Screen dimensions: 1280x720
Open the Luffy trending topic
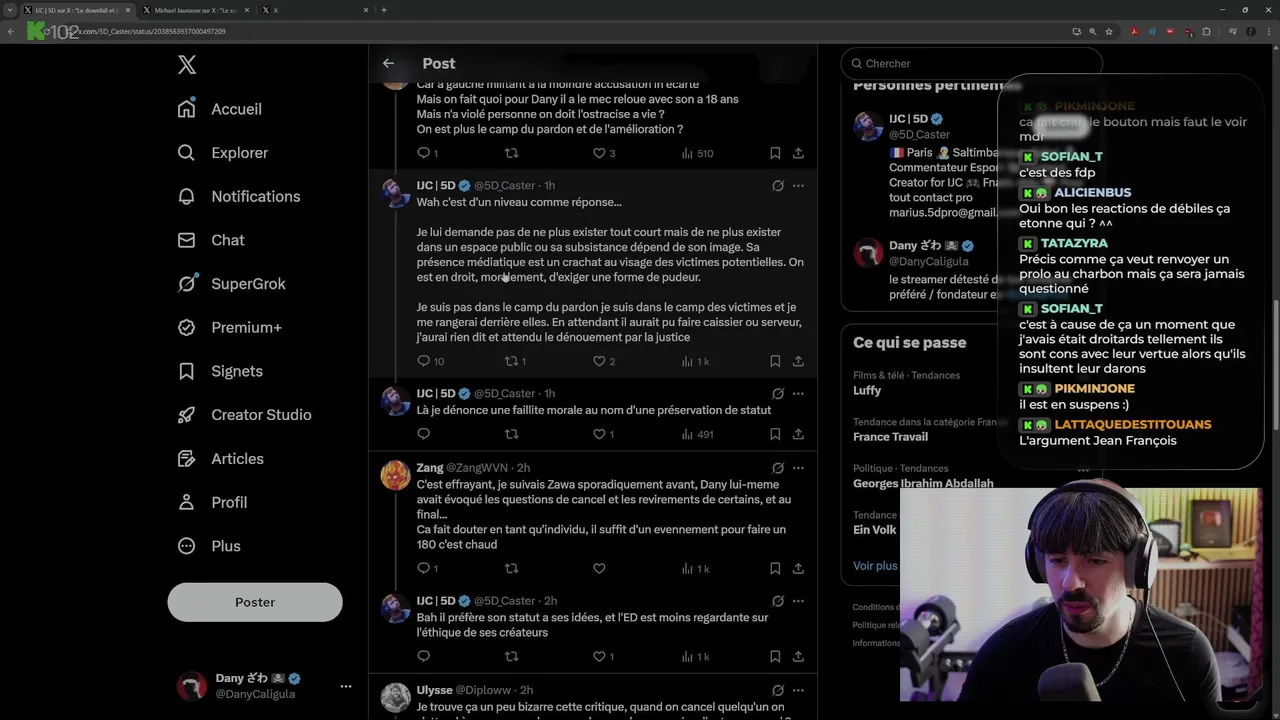point(867,391)
